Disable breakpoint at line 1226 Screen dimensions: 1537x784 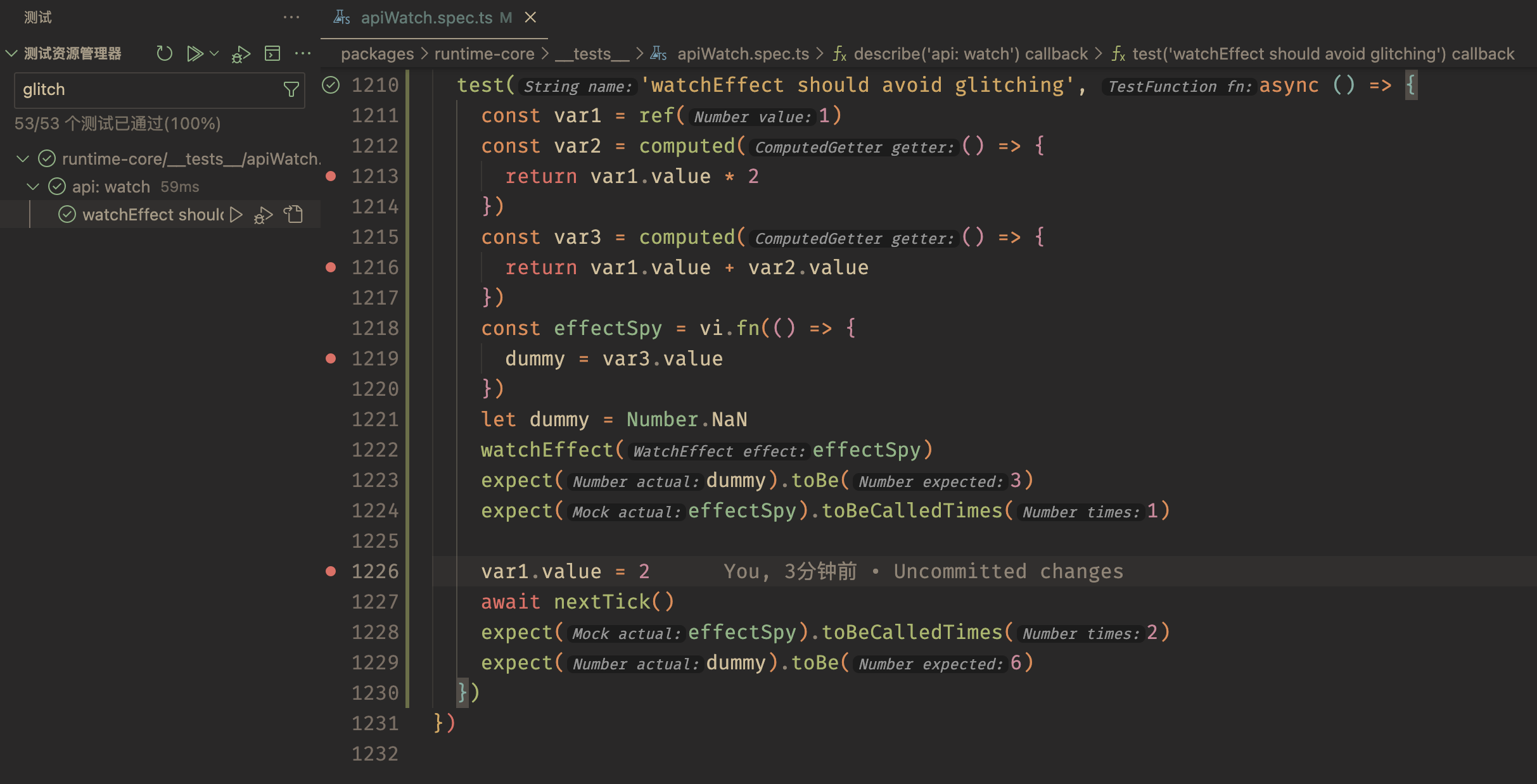click(331, 571)
